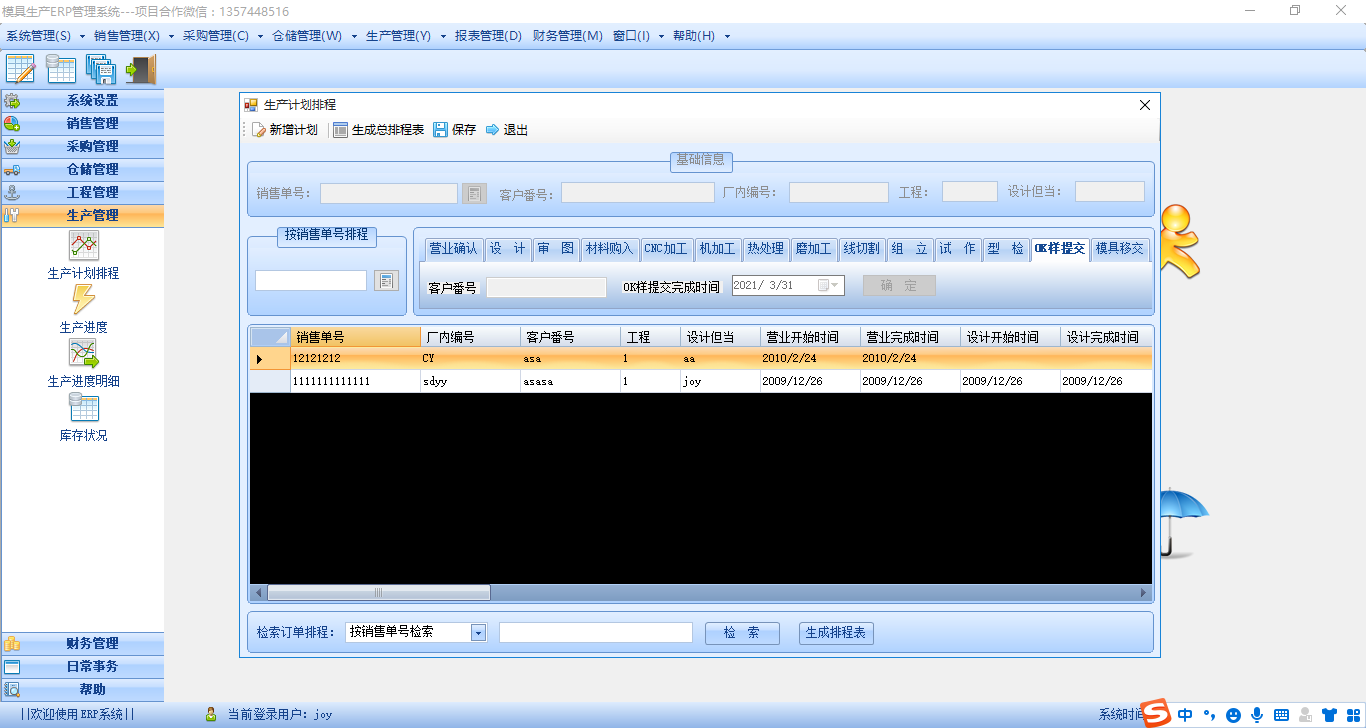
Task: Click the search text field next to 检索订单排程
Action: (x=596, y=632)
